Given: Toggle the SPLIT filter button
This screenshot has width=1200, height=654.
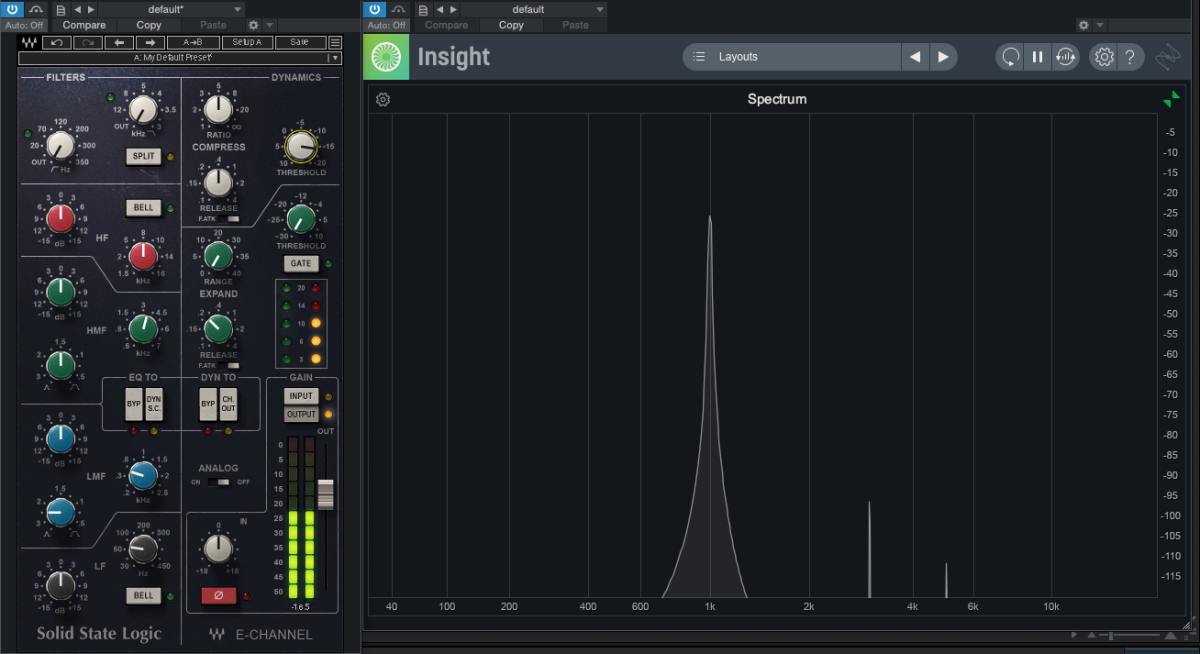Looking at the screenshot, I should [143, 156].
